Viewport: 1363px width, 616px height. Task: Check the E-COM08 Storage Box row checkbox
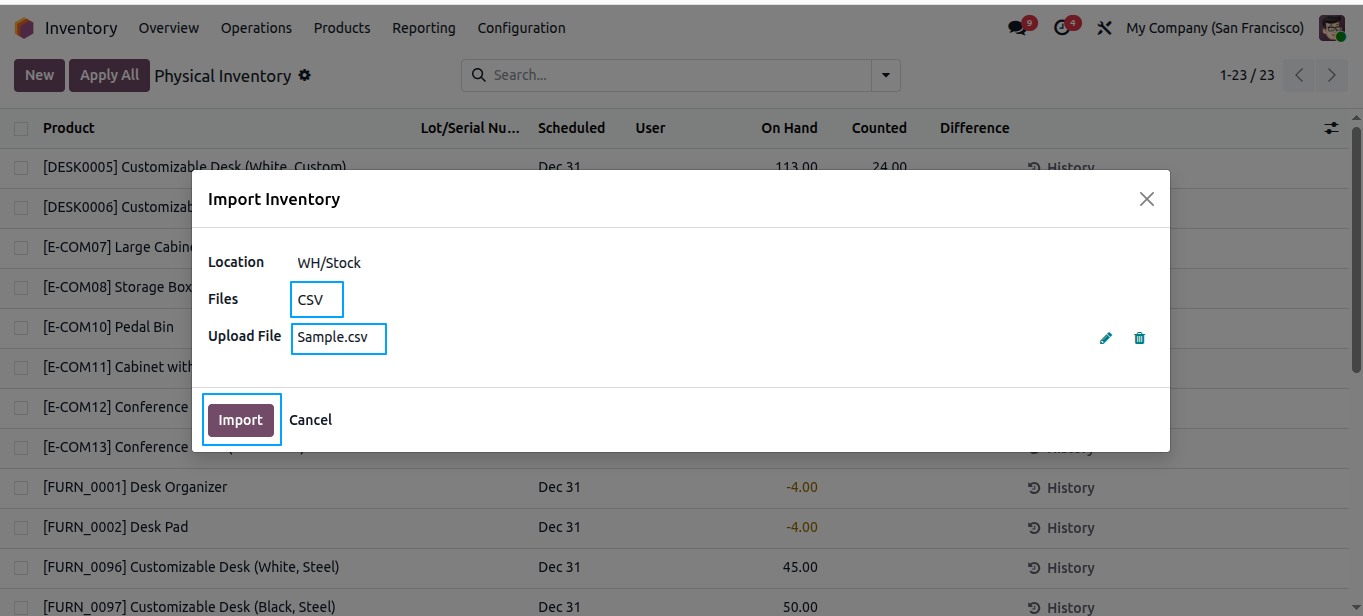pyautogui.click(x=21, y=288)
